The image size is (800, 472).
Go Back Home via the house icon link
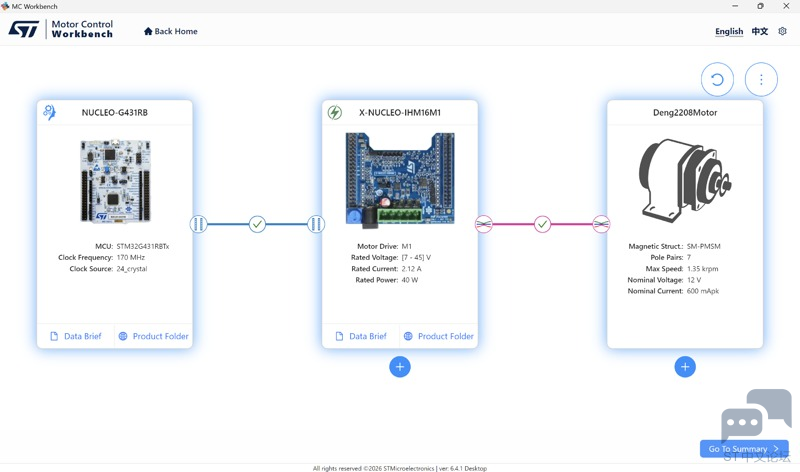click(x=170, y=31)
